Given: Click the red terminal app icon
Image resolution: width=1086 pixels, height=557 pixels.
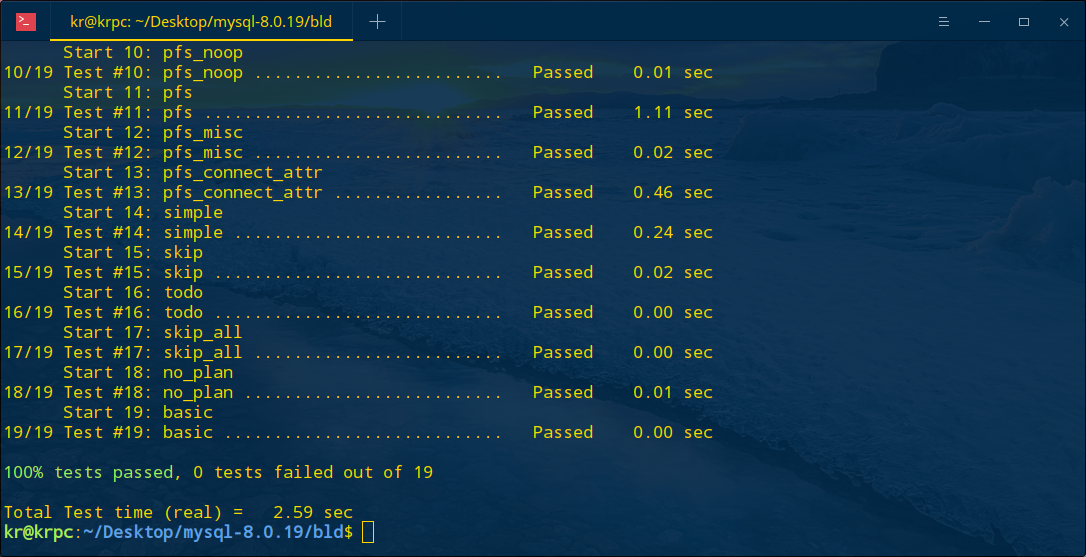Looking at the screenshot, I should click(x=26, y=22).
